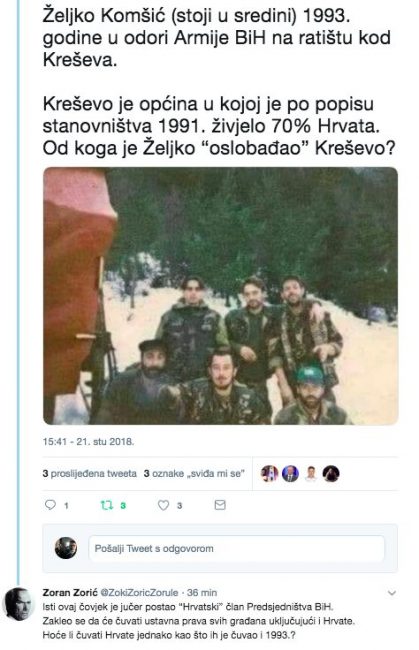
Task: Click the reply speech bubble icon
Action: click(x=50, y=504)
